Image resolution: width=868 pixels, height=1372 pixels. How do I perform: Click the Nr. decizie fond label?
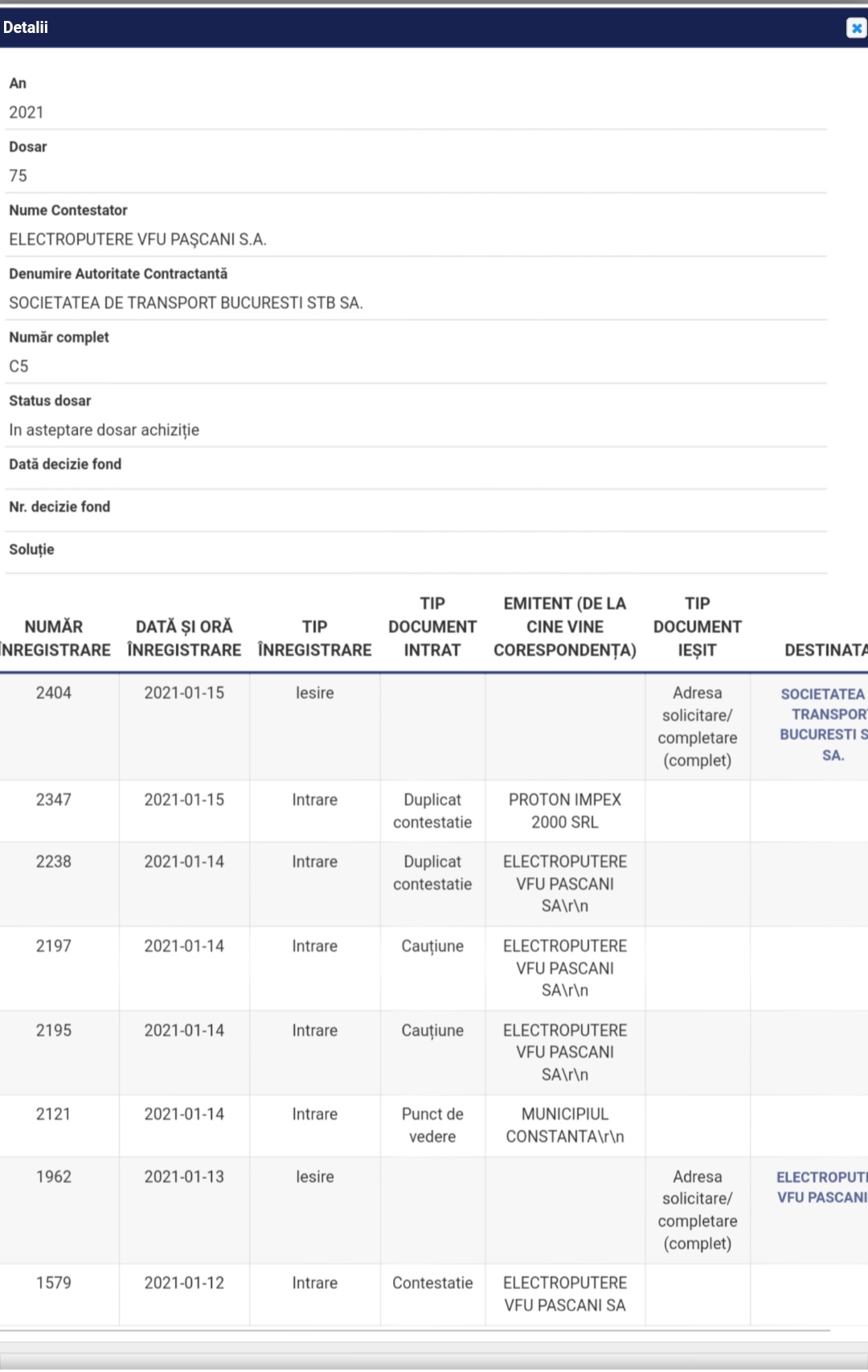59,507
